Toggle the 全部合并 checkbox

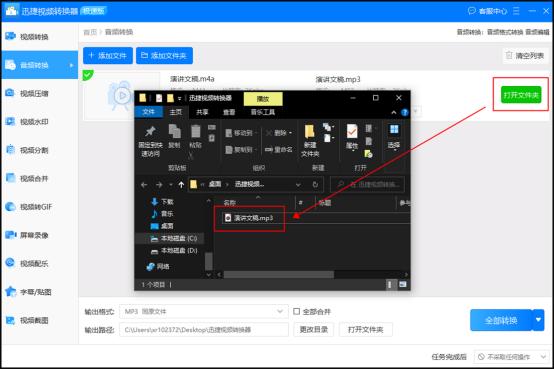click(x=296, y=311)
